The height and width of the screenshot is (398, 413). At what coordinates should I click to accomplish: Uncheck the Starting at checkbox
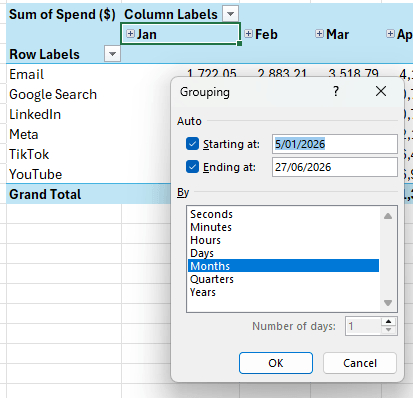tap(192, 144)
